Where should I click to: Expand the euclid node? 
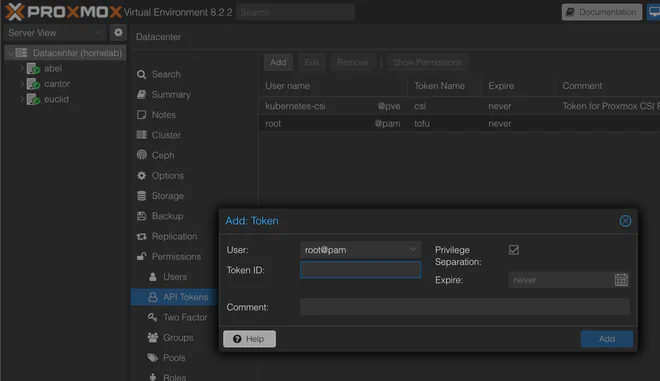tap(22, 99)
